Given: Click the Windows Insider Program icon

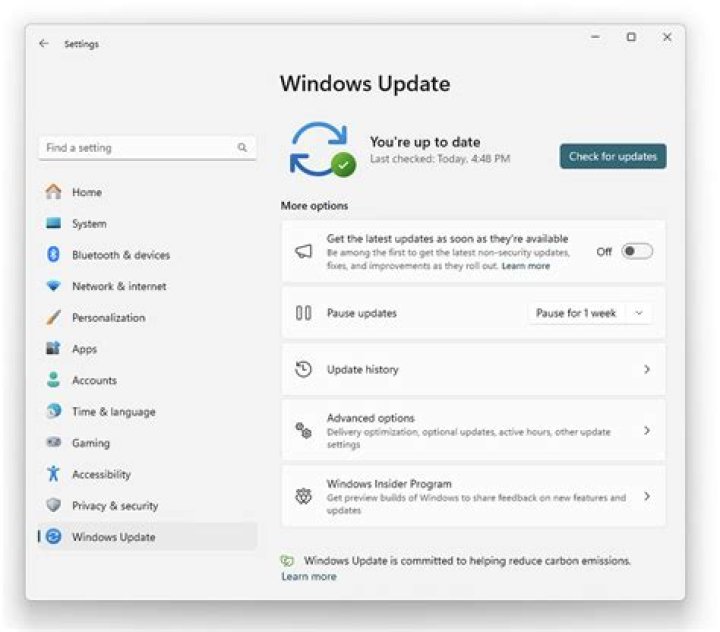Looking at the screenshot, I should (x=304, y=497).
